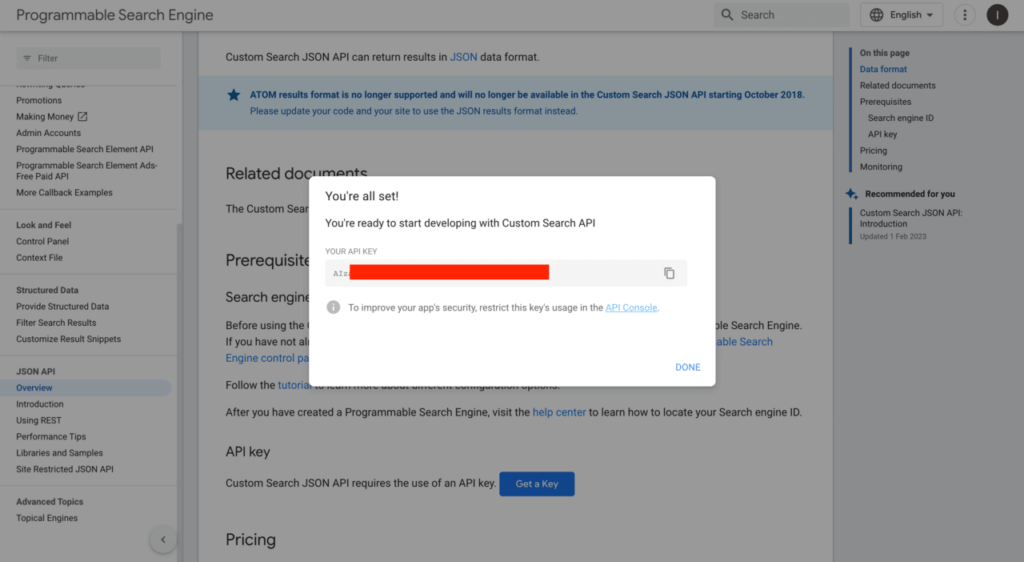Collapse the sidebar with the chevron button
This screenshot has height=562, width=1024.
tap(163, 540)
